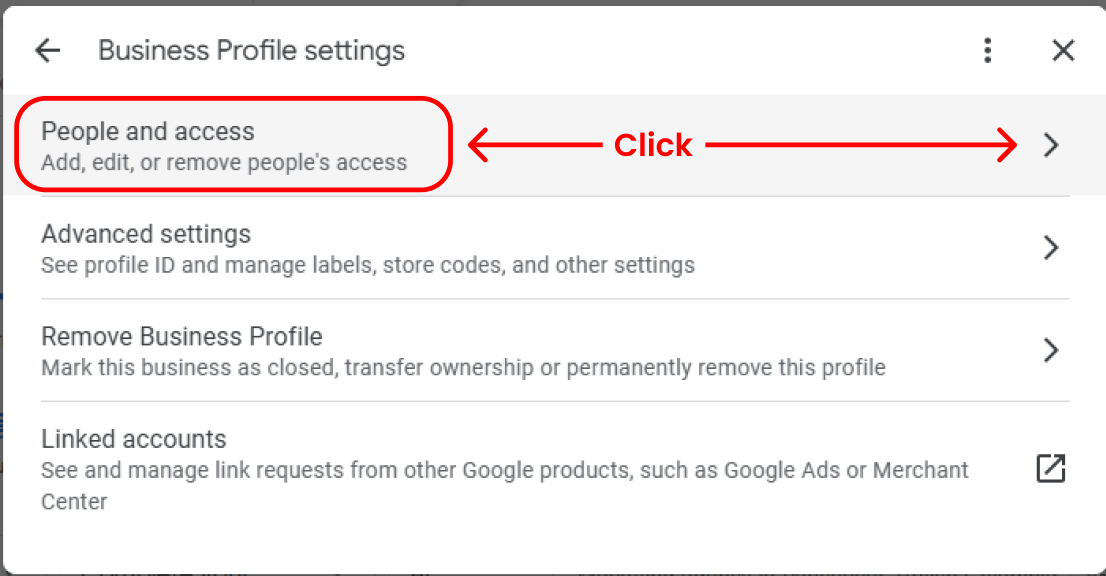Click the red right-pointing annotation arrowhead
This screenshot has width=1106, height=576.
1008,146
